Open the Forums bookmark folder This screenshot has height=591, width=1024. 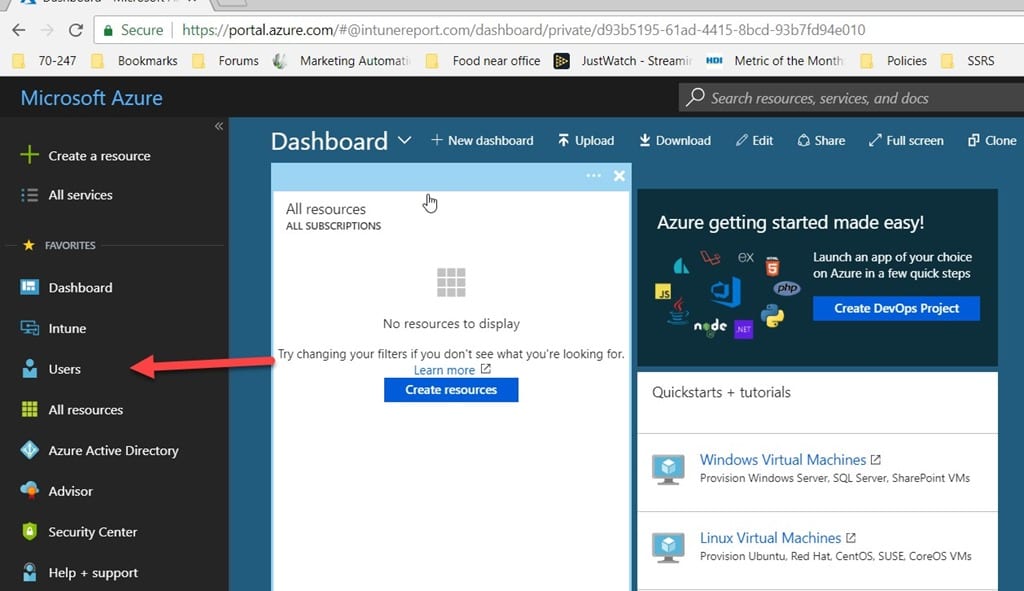pos(226,61)
